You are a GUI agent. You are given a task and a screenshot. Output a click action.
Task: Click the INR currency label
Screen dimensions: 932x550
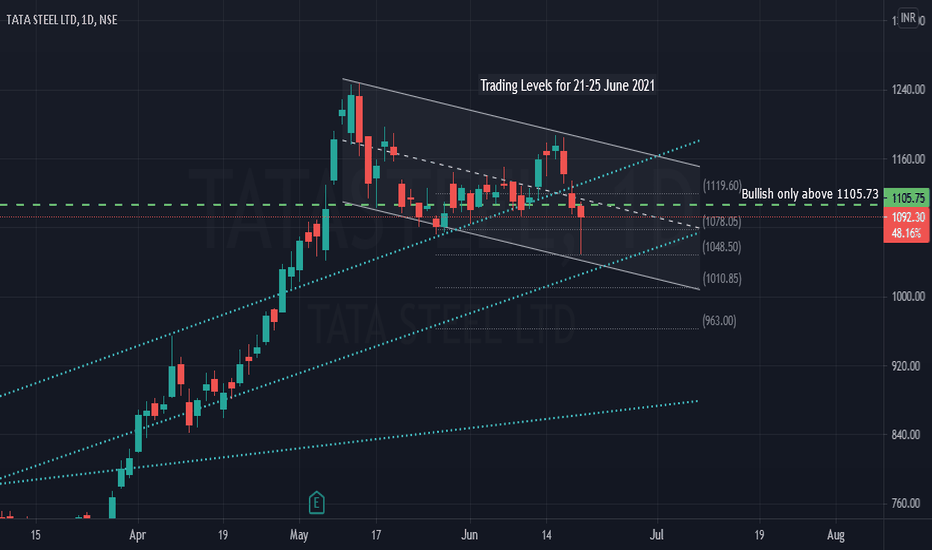(908, 18)
